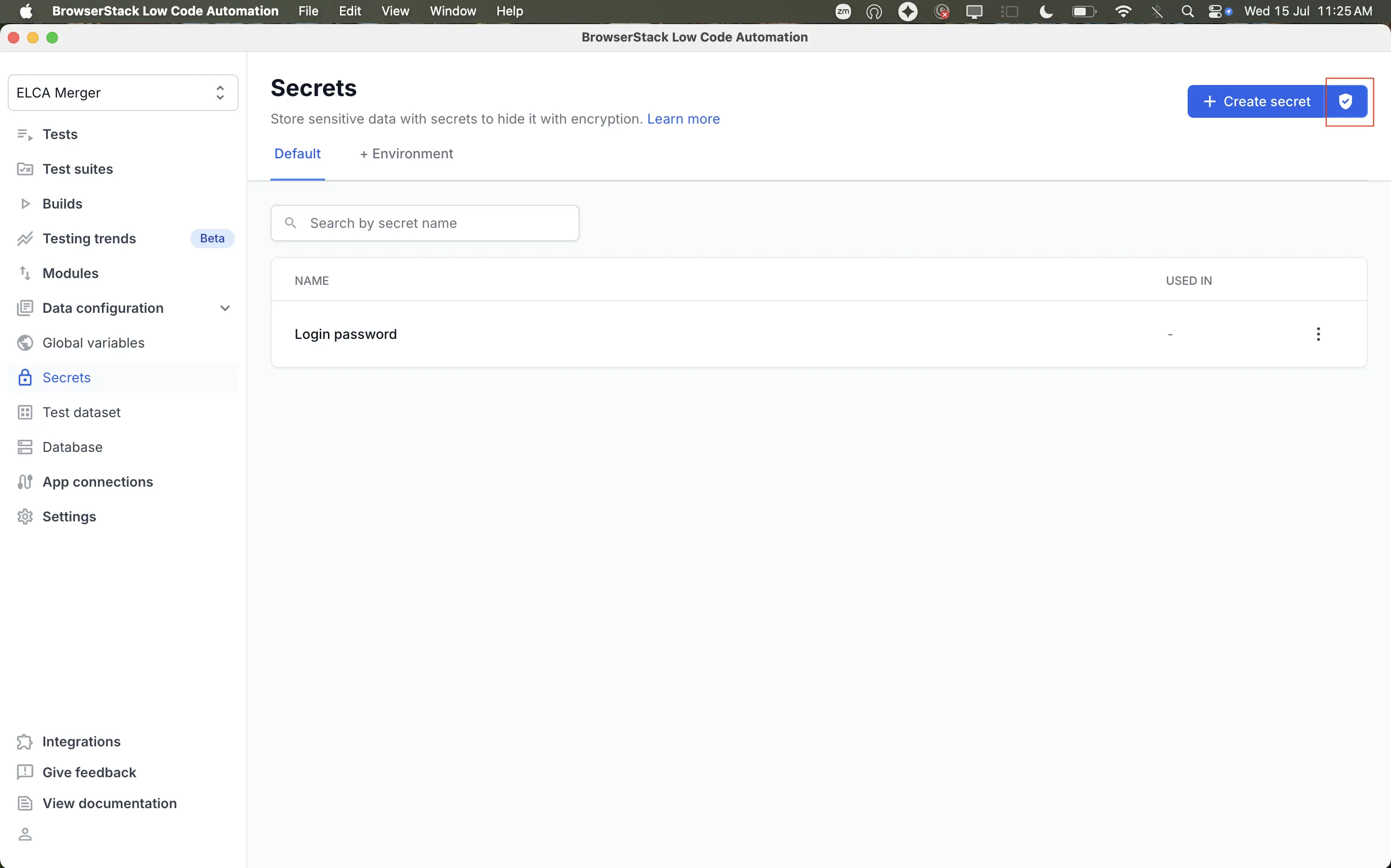Open the Tests section icon in sidebar

click(x=25, y=134)
